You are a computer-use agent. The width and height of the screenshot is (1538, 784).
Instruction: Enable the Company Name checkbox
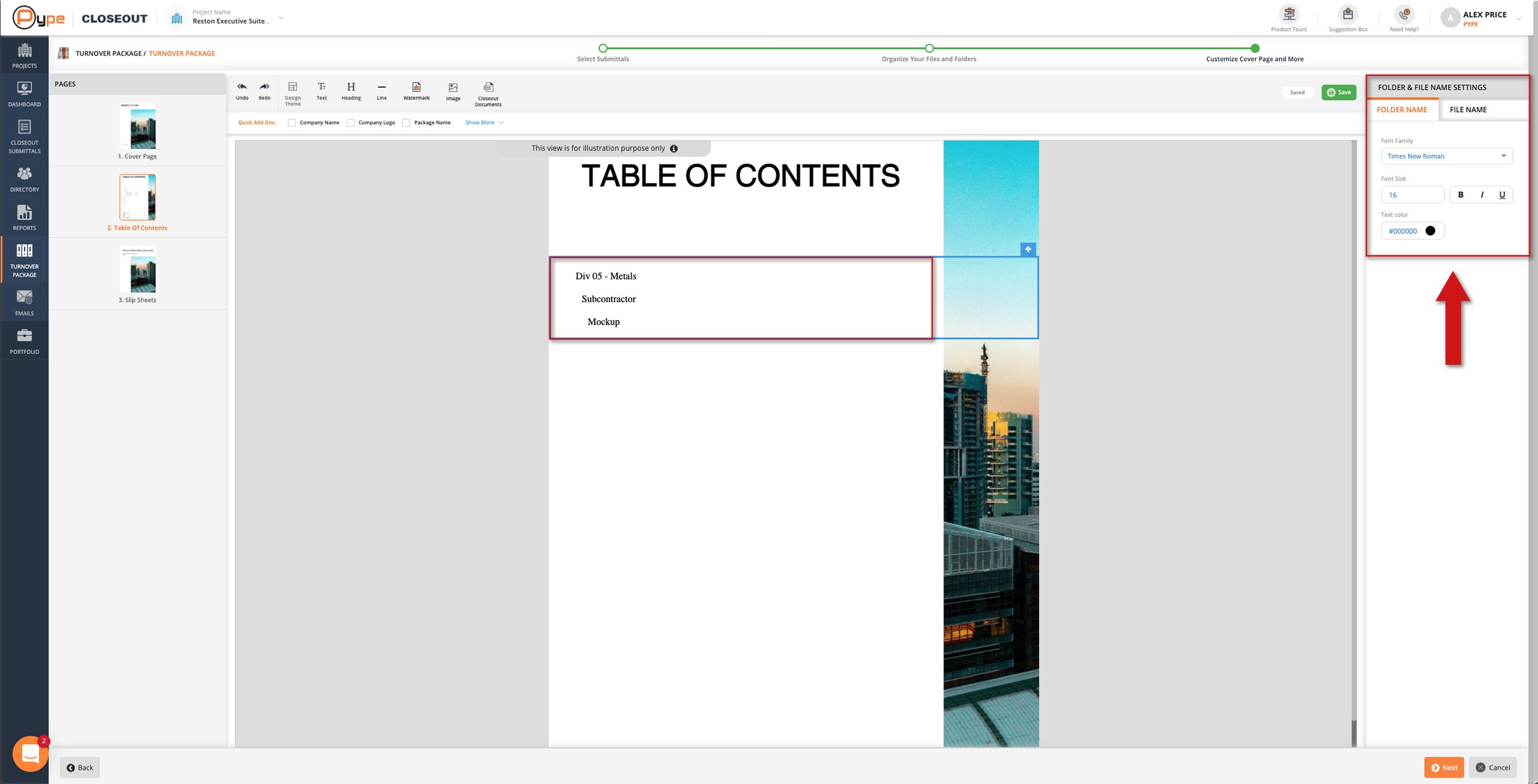(x=292, y=122)
